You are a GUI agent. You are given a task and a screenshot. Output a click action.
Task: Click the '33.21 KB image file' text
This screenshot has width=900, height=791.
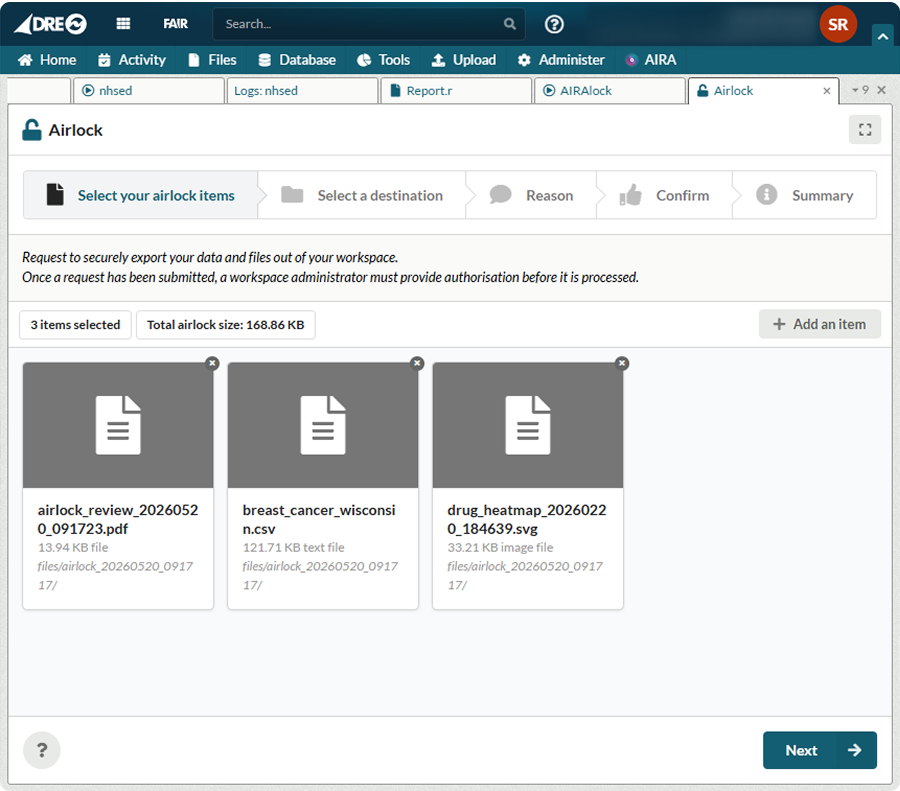(x=500, y=548)
